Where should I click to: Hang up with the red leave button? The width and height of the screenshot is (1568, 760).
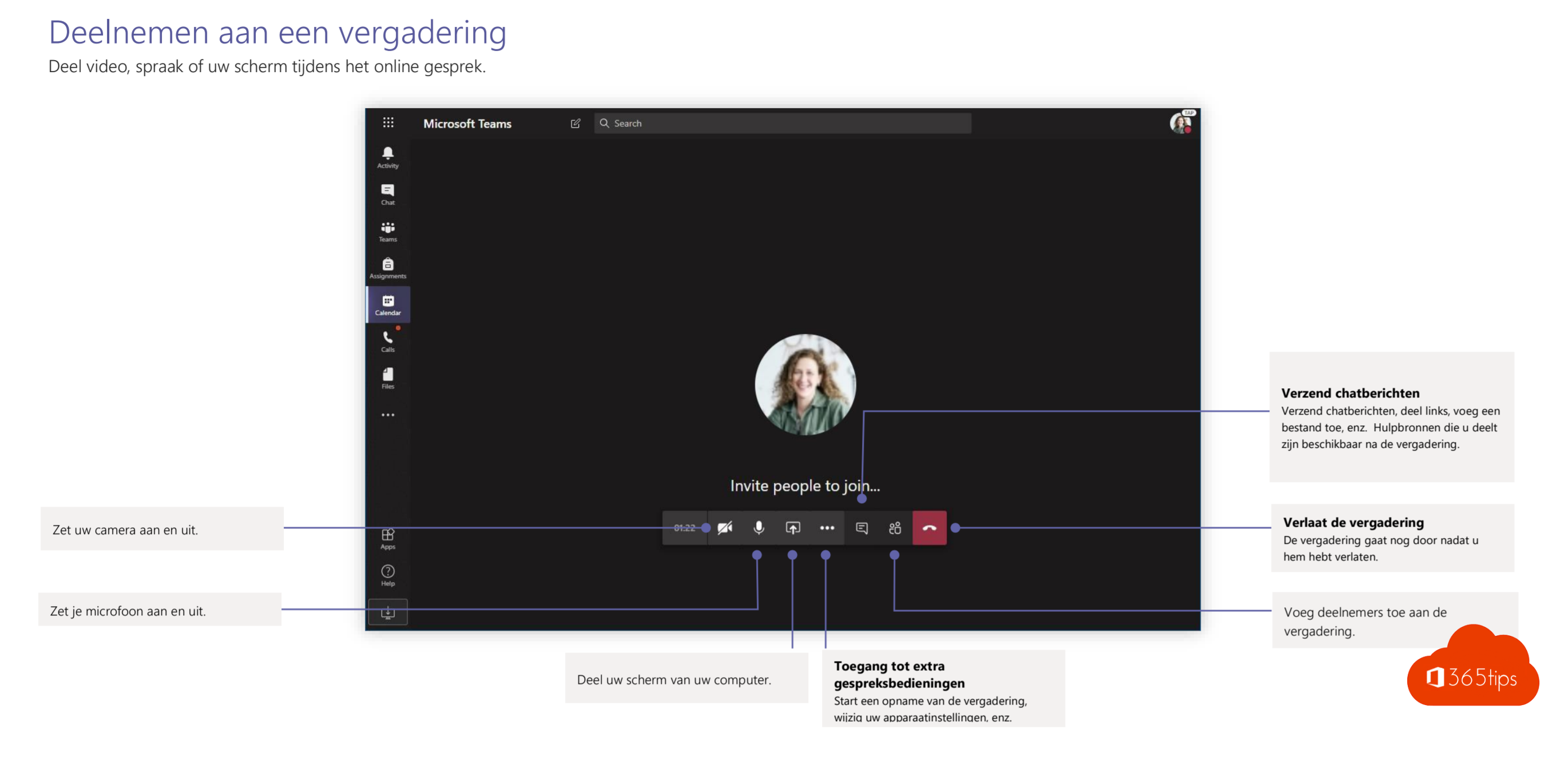tap(929, 528)
